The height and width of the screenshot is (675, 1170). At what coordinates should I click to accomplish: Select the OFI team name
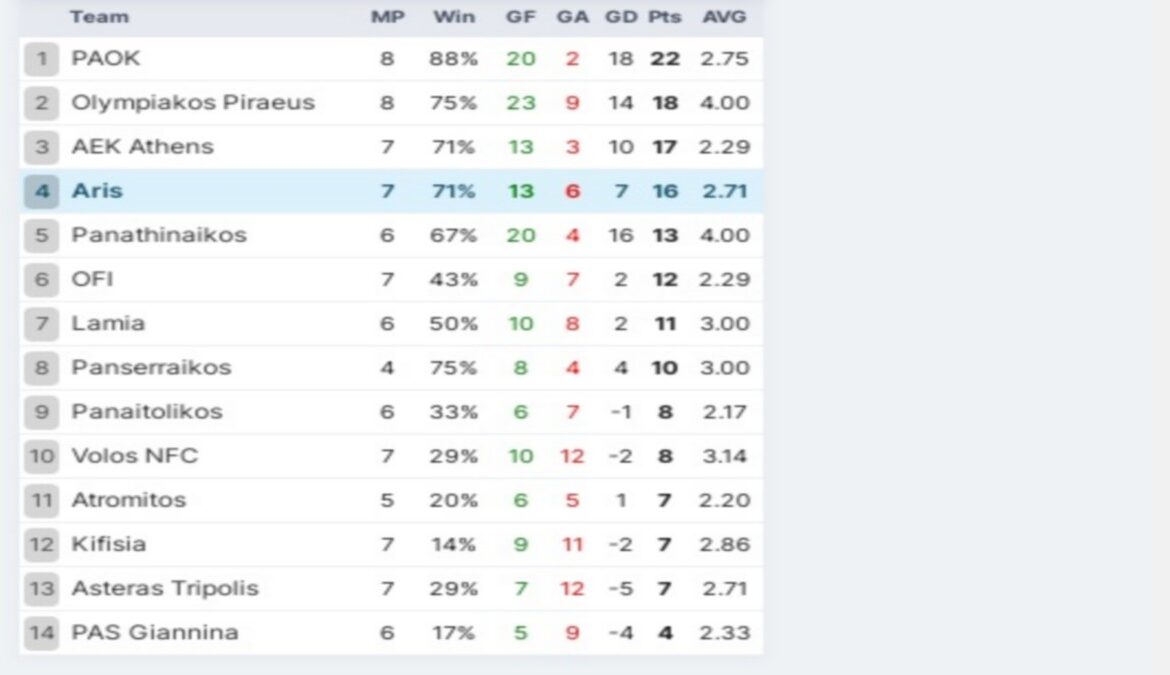[92, 279]
